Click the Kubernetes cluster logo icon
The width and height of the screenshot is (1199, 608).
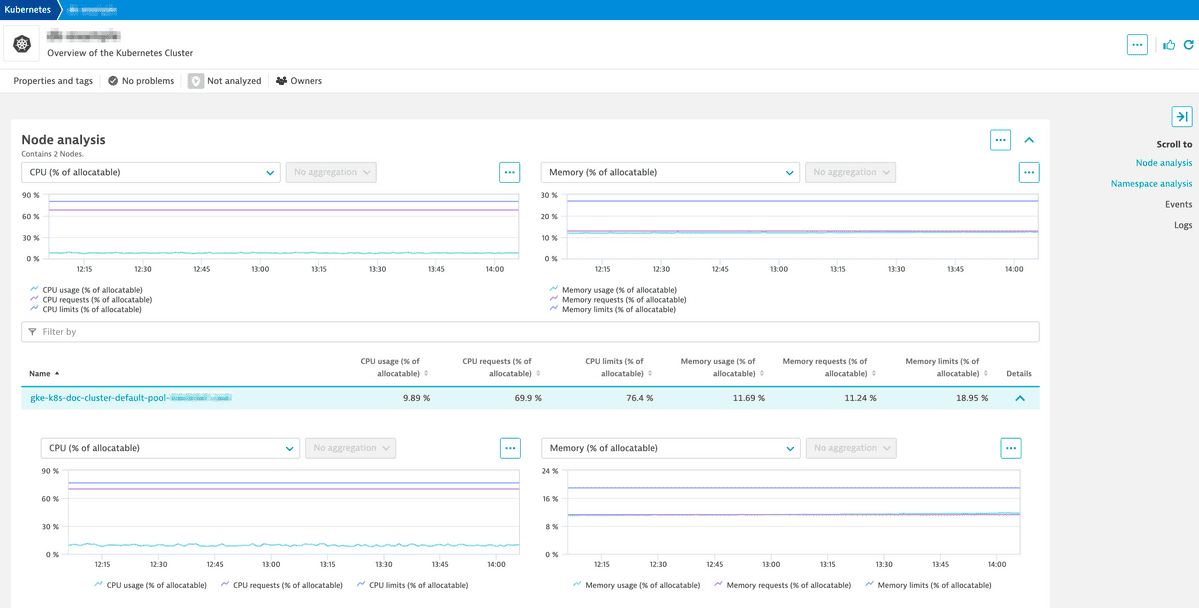pos(23,45)
